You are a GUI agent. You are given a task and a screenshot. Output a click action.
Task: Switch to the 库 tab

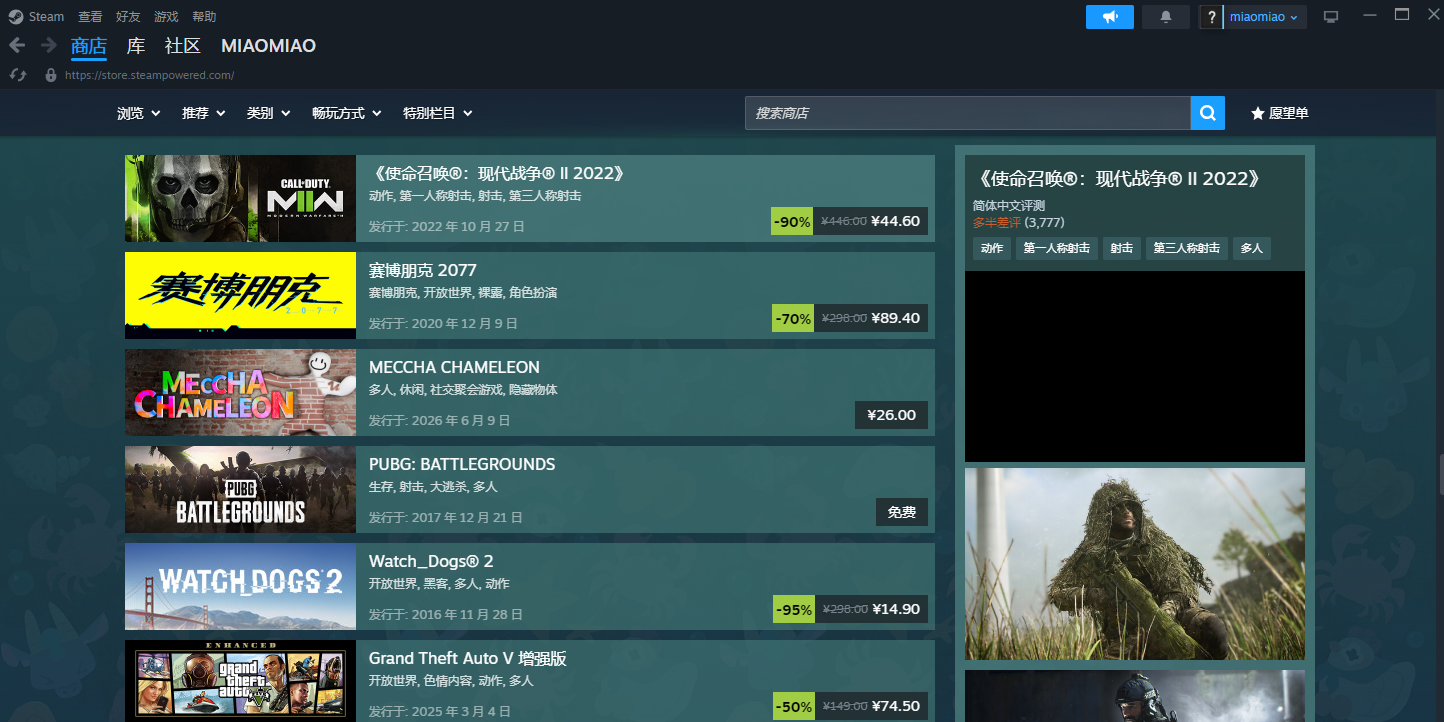(x=136, y=46)
